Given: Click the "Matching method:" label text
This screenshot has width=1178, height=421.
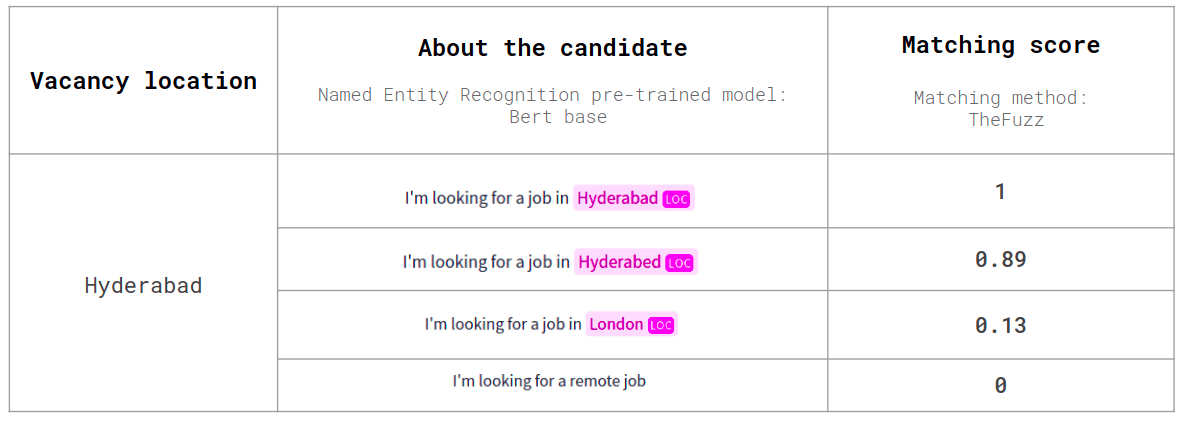Looking at the screenshot, I should (x=1000, y=98).
